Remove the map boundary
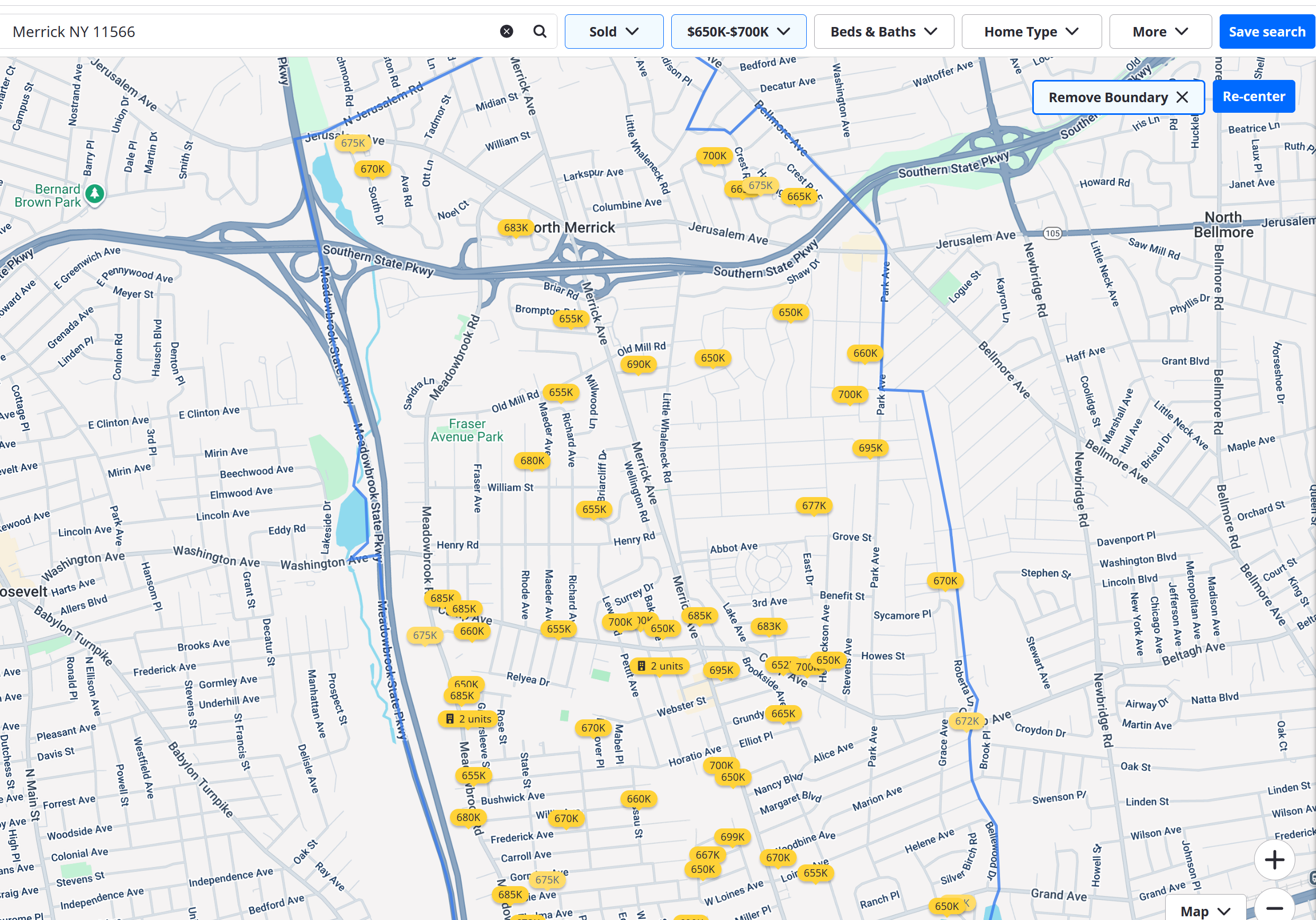The width and height of the screenshot is (1316, 920). 1117,97
